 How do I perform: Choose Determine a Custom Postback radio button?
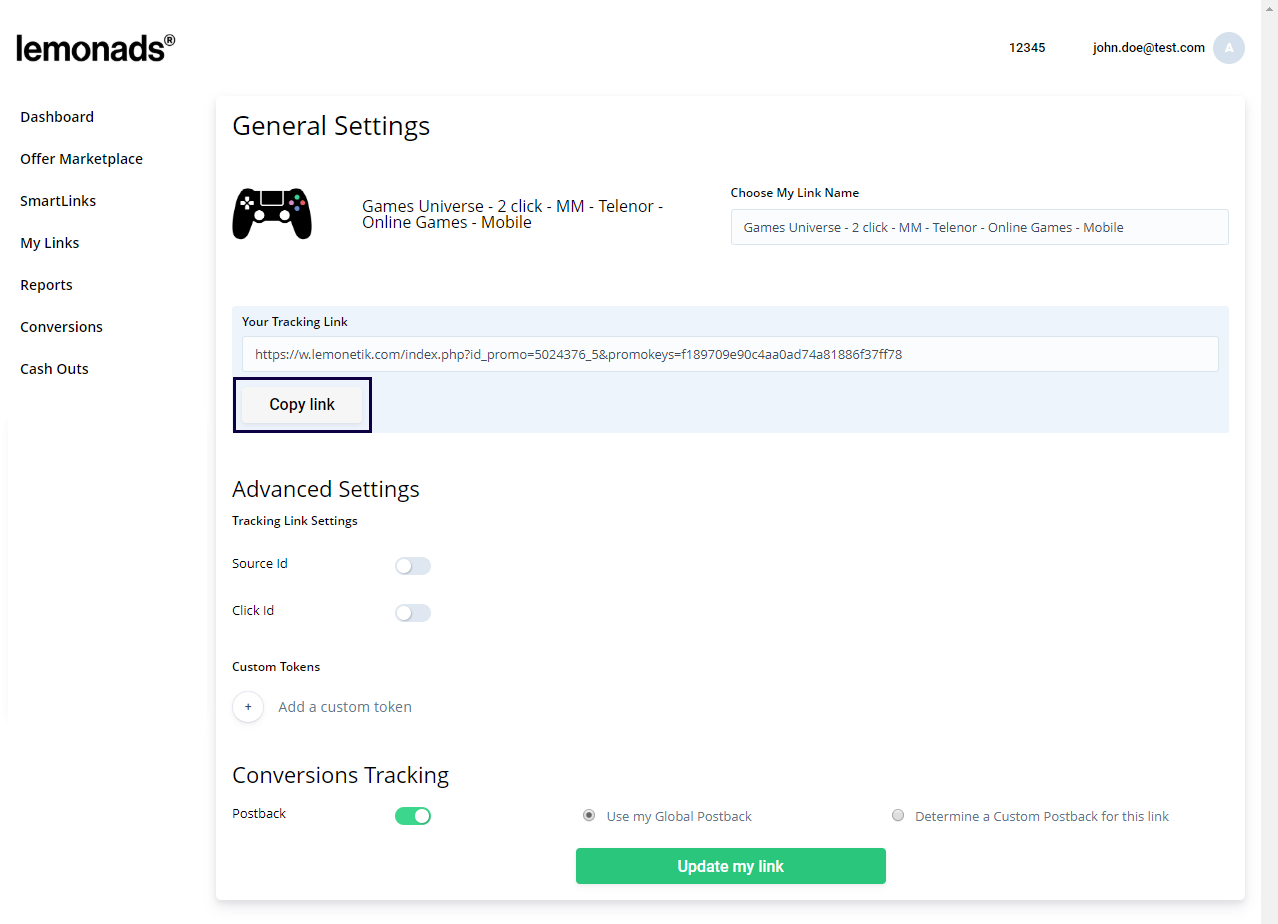coord(898,816)
